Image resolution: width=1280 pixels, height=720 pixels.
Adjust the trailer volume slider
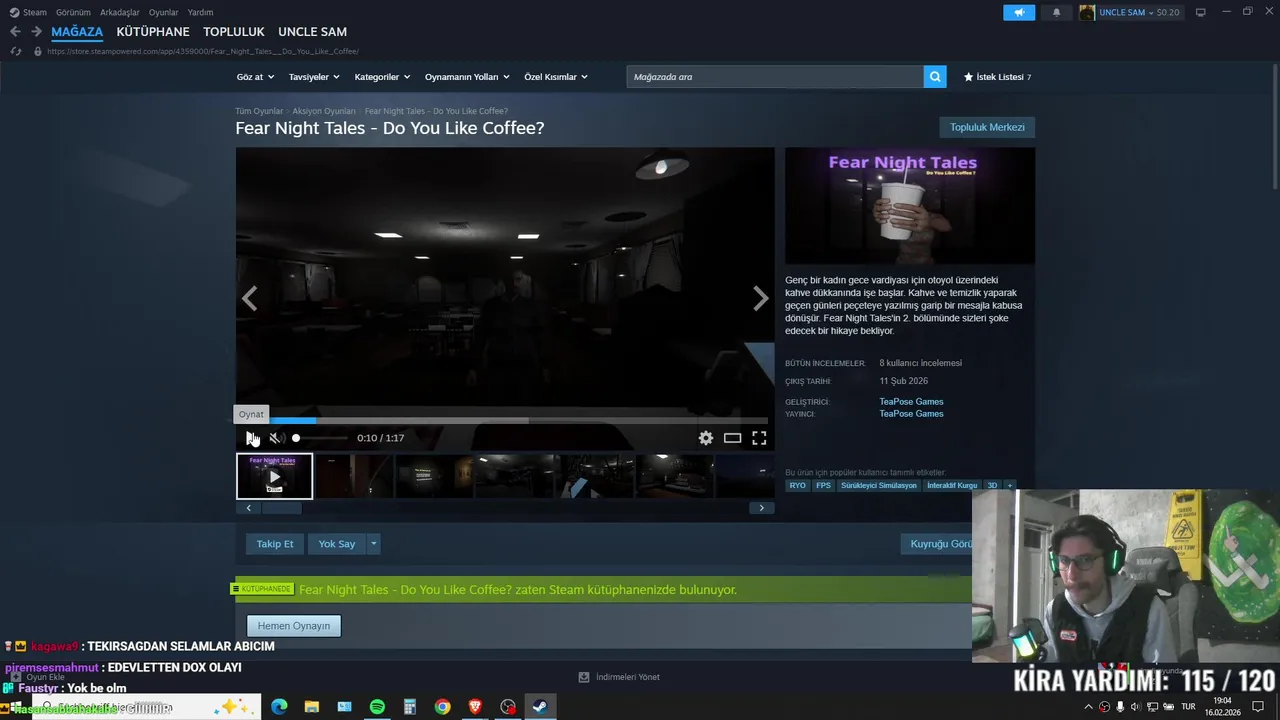pyautogui.click(x=320, y=438)
